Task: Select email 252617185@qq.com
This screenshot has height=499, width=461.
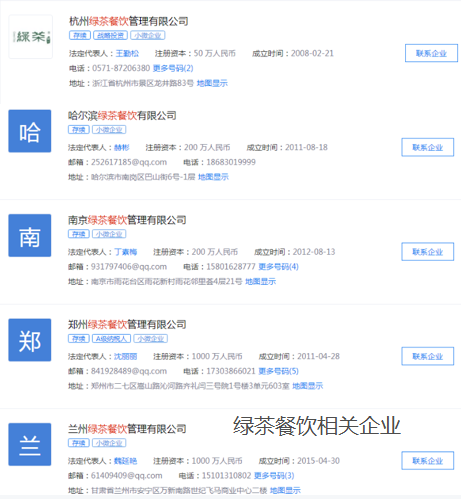Action: 129,162
